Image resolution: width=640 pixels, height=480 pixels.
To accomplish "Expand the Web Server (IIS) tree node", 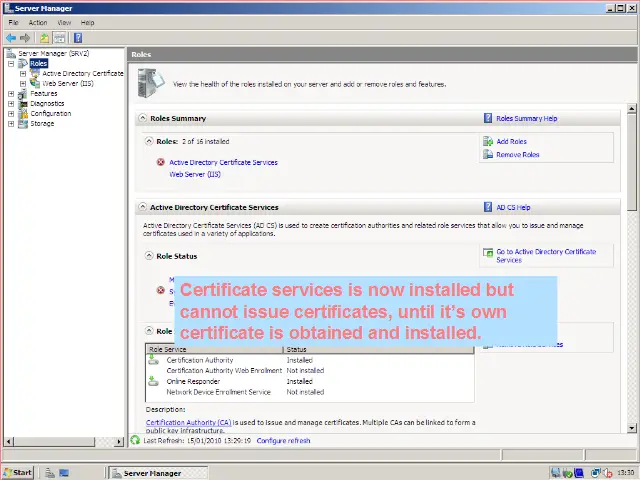I will click(23, 83).
